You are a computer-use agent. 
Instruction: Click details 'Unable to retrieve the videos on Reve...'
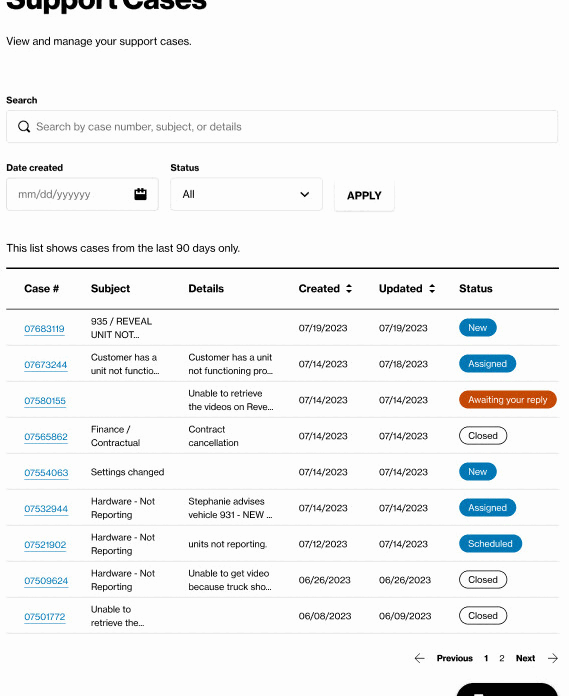click(x=231, y=400)
